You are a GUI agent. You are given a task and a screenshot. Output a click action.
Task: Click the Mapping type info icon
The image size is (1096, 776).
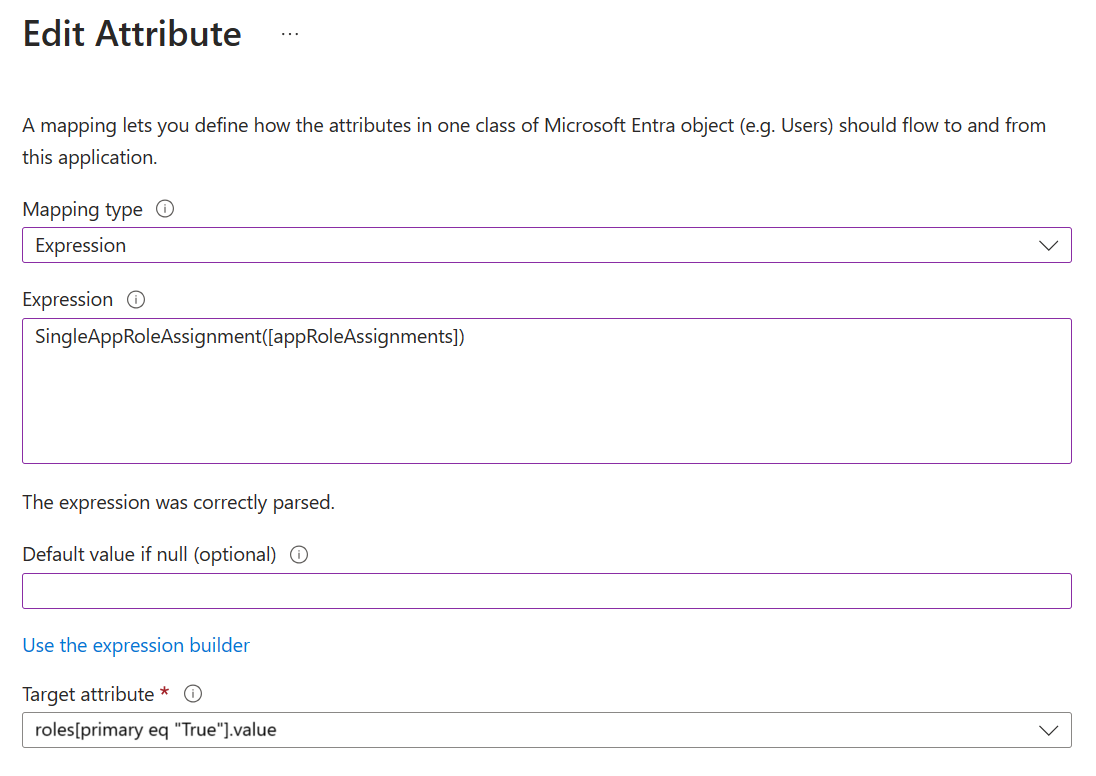165,209
